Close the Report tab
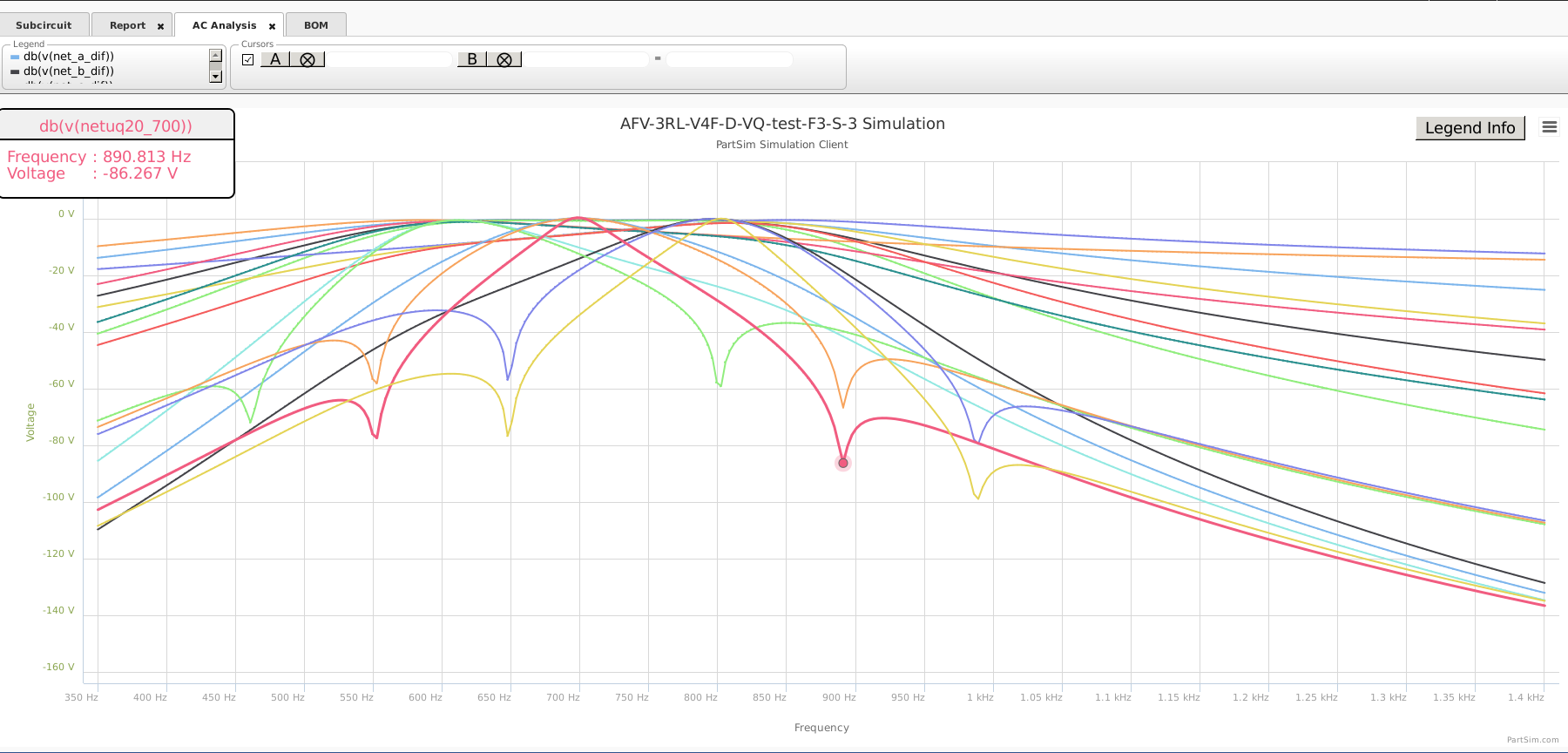 point(160,26)
